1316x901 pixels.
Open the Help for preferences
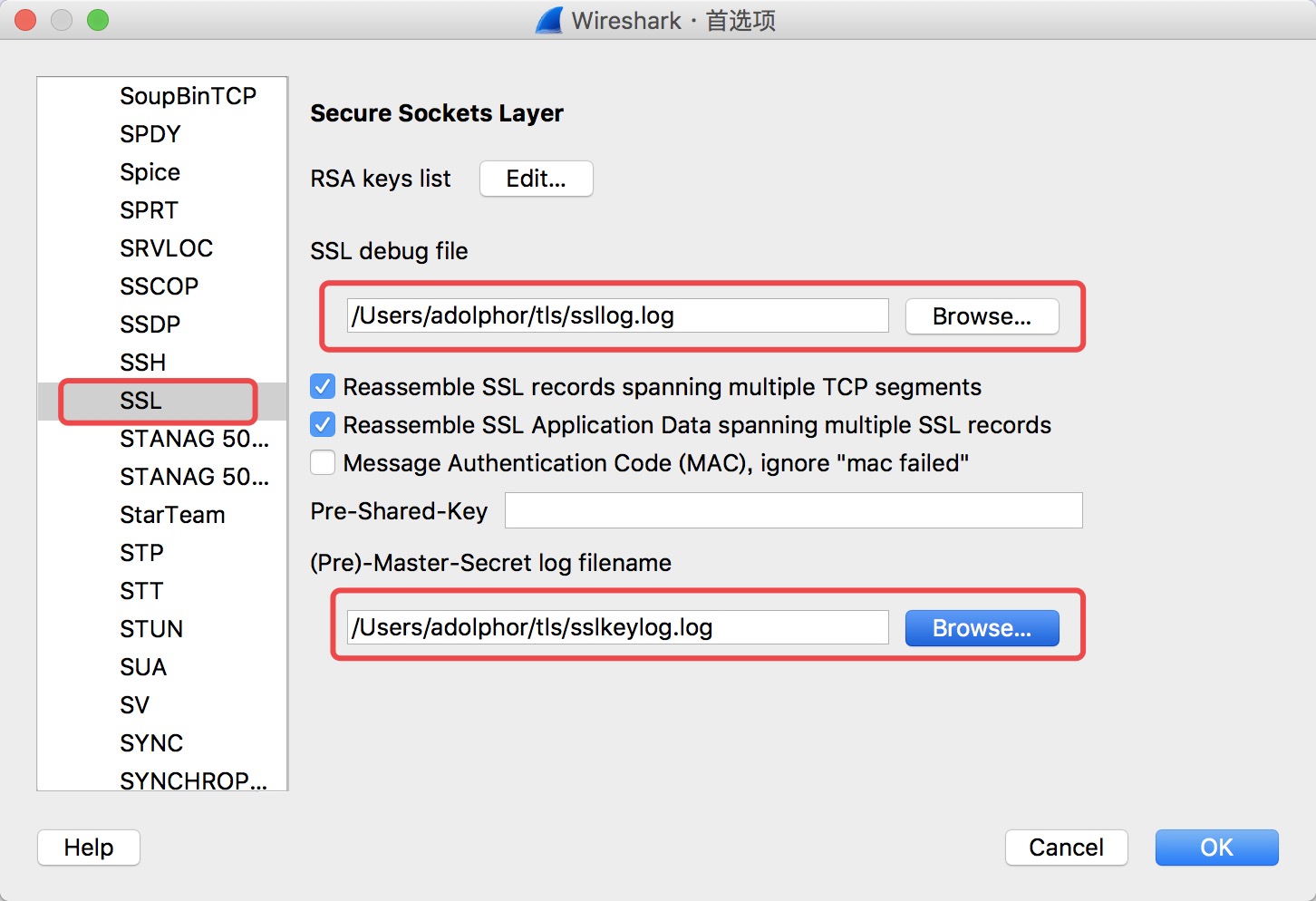pyautogui.click(x=89, y=848)
